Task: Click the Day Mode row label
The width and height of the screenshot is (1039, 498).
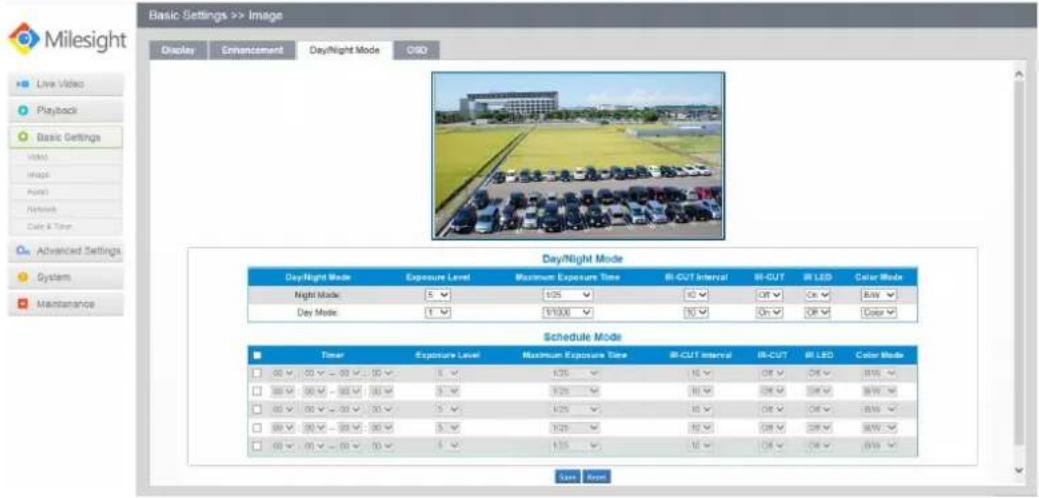Action: [317, 313]
